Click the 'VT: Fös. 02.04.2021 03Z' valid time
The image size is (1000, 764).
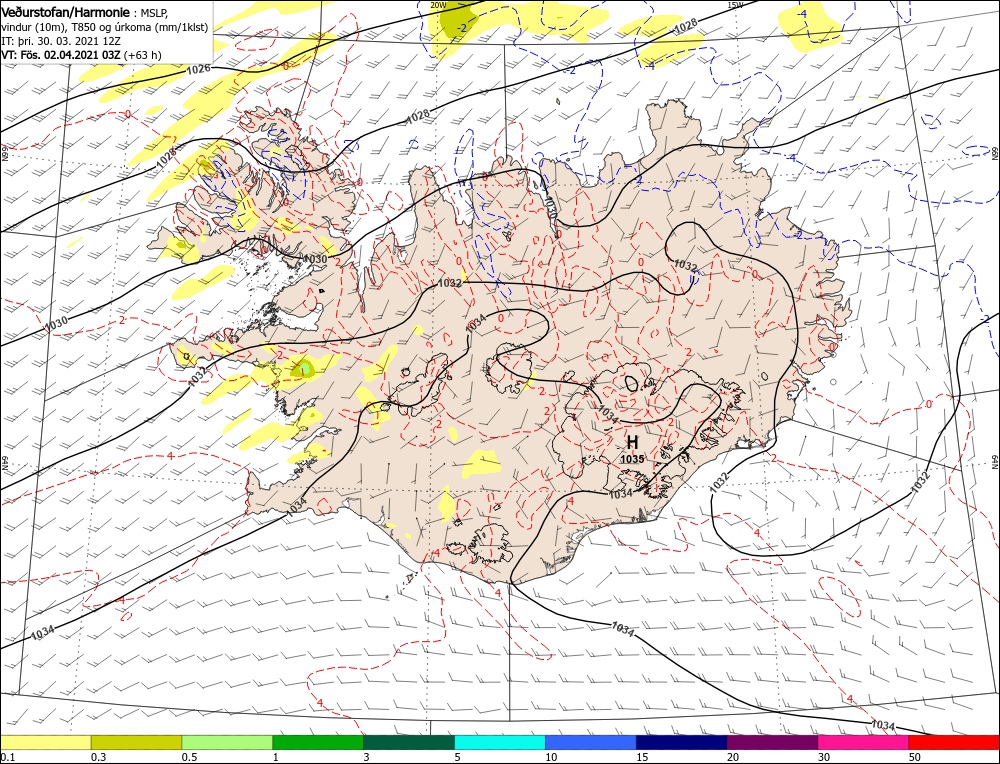coord(61,55)
